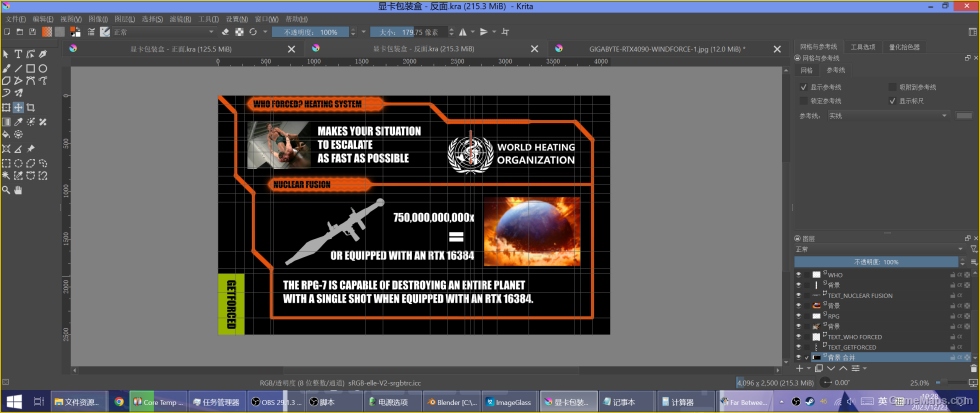Hide the RPG layer

coord(798,316)
